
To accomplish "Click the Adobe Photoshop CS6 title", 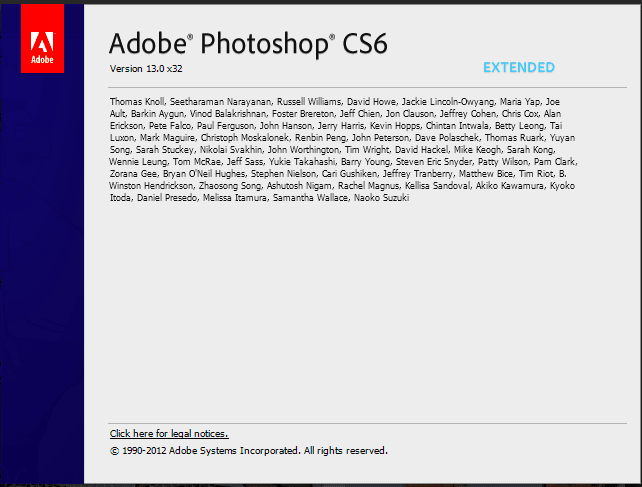I will click(248, 44).
